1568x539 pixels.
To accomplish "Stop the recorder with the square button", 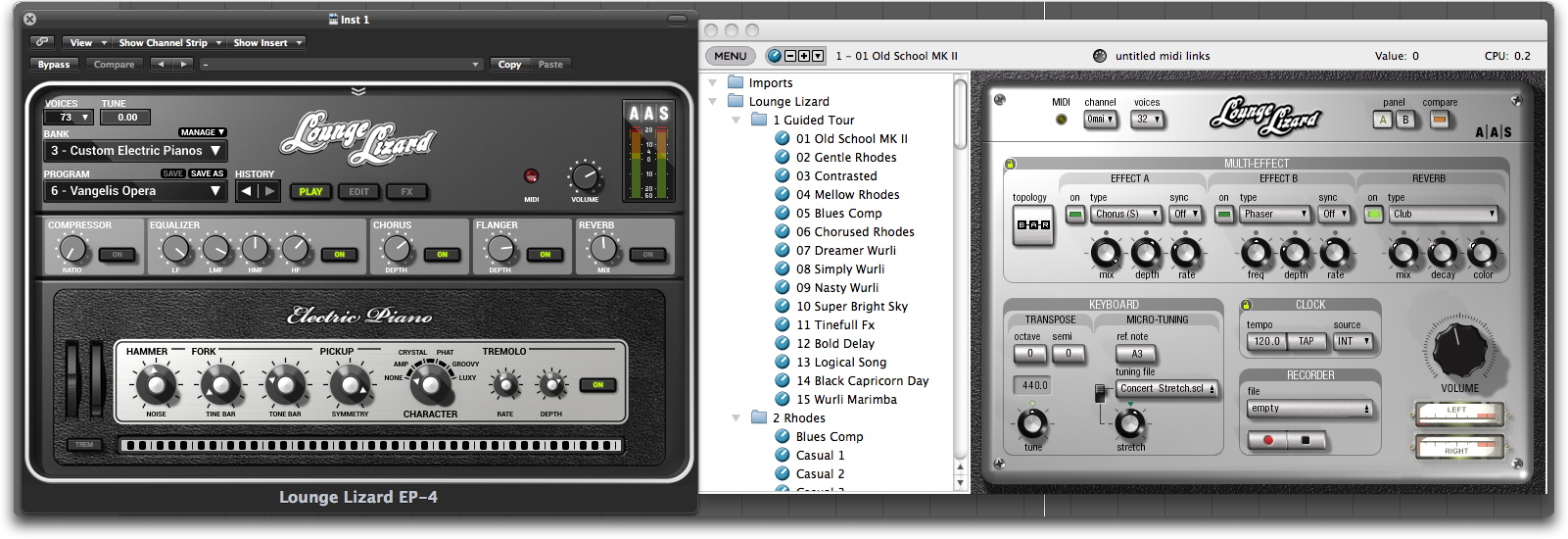I will click(1306, 440).
